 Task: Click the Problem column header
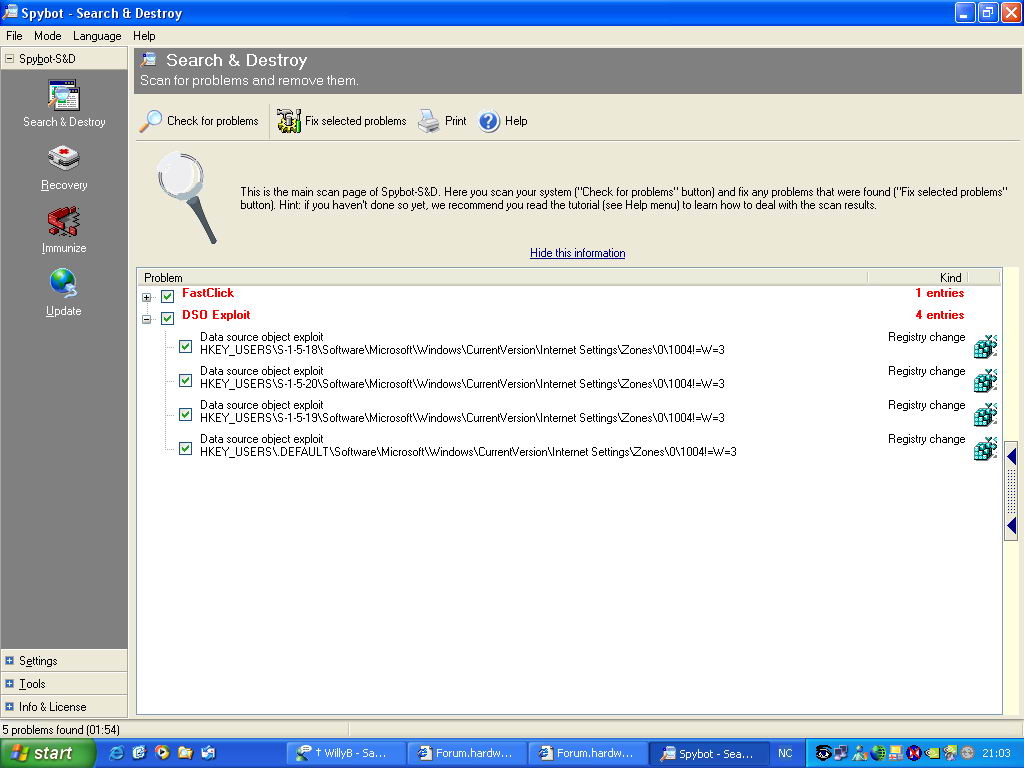coord(502,278)
